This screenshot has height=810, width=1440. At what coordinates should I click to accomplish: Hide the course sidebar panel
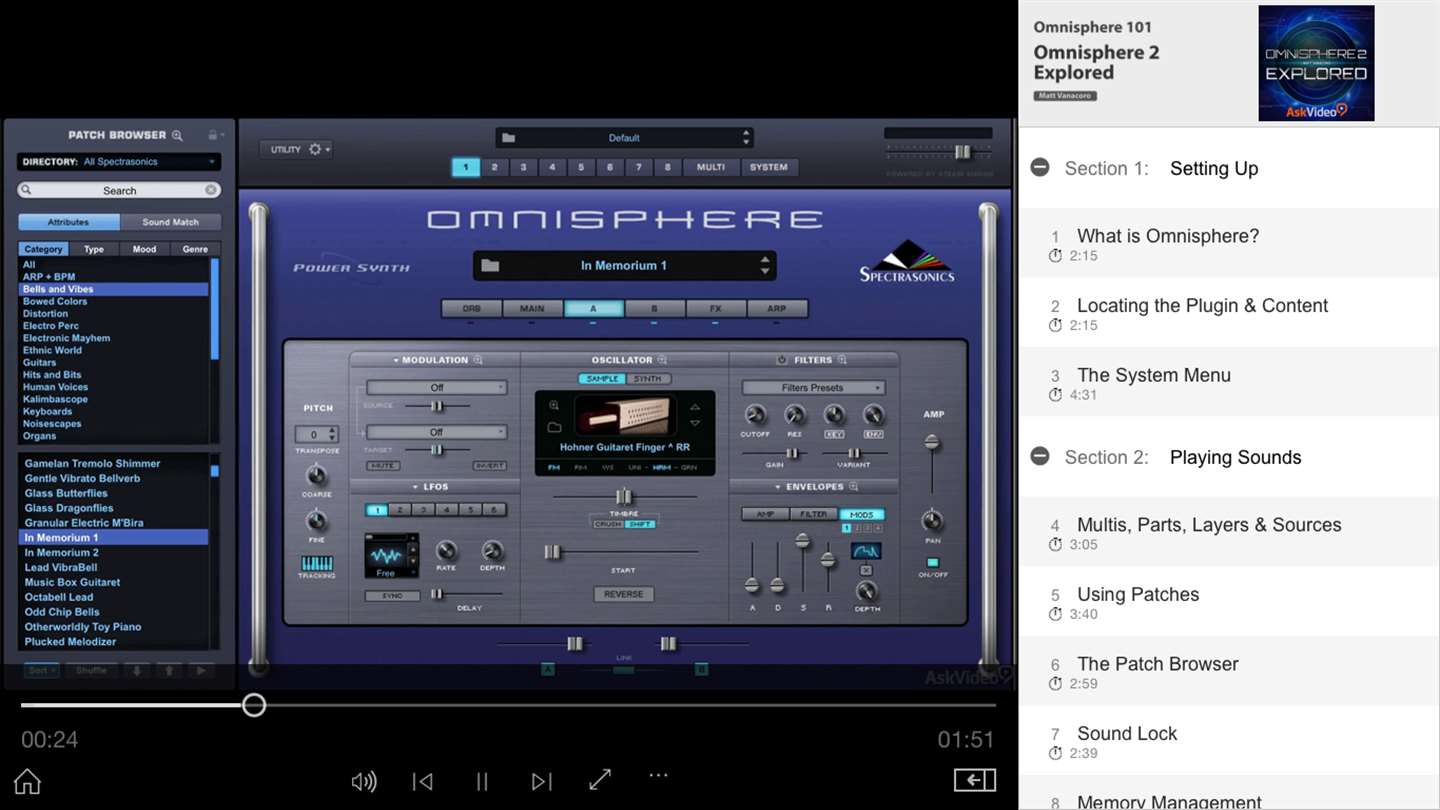point(975,781)
